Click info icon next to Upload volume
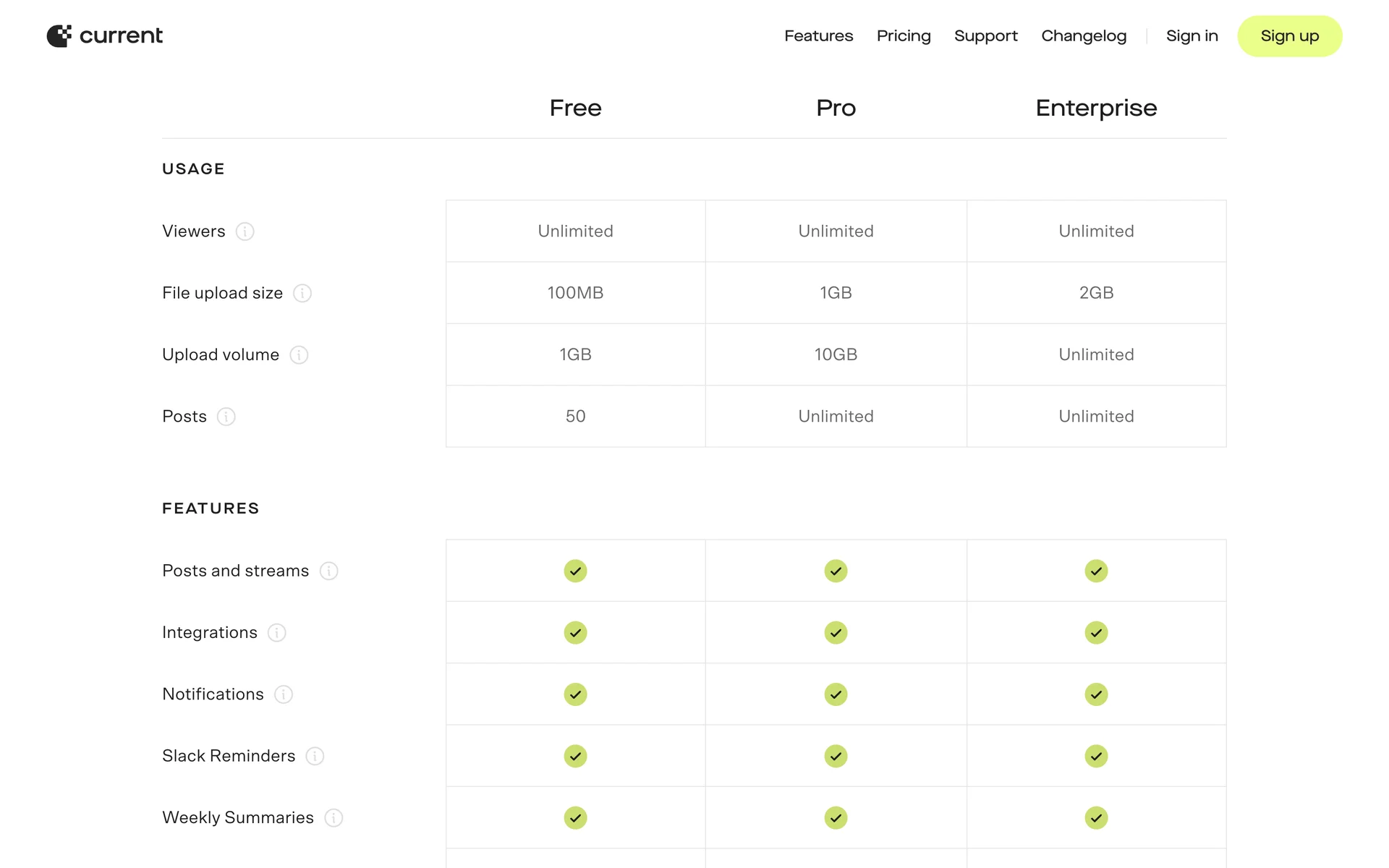1389x868 pixels. pyautogui.click(x=299, y=355)
